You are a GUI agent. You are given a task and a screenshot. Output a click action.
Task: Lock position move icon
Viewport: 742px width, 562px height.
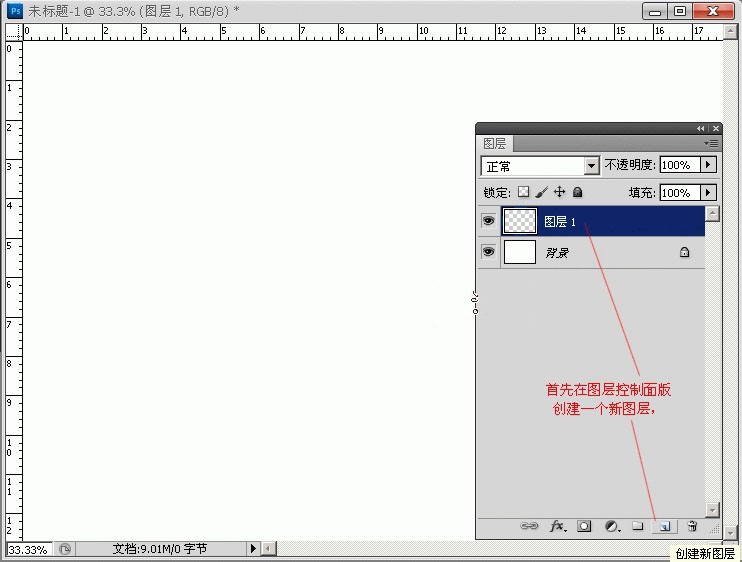tap(559, 192)
